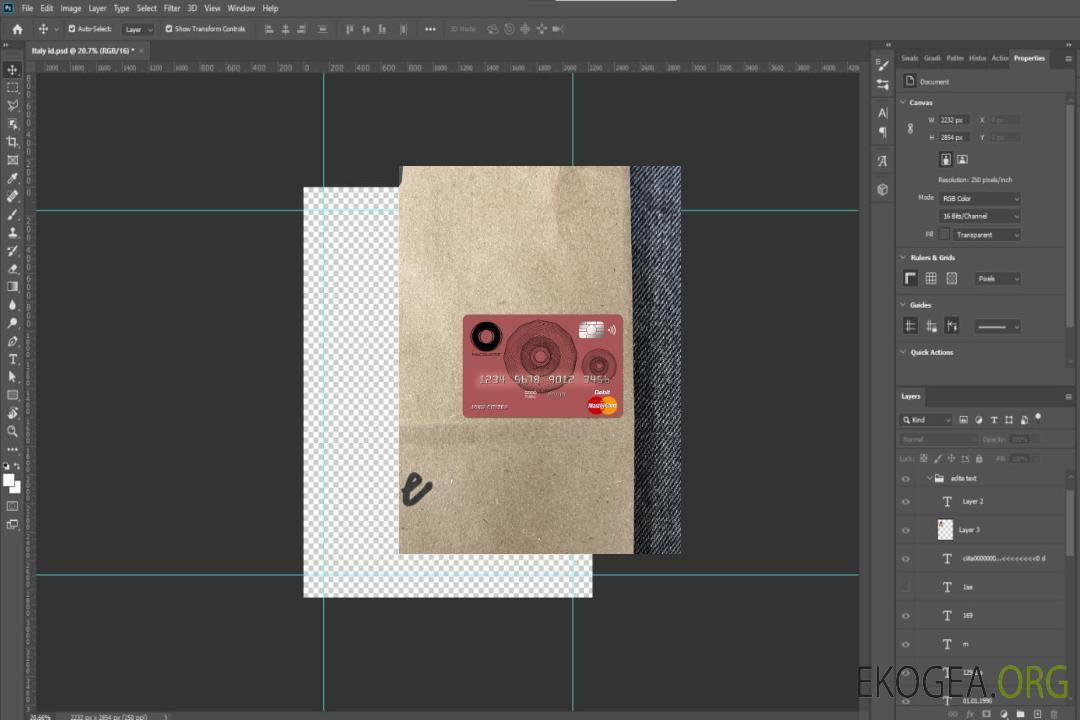This screenshot has height=720, width=1080.
Task: Click the grid icon under Rulers & Grids
Action: (931, 279)
